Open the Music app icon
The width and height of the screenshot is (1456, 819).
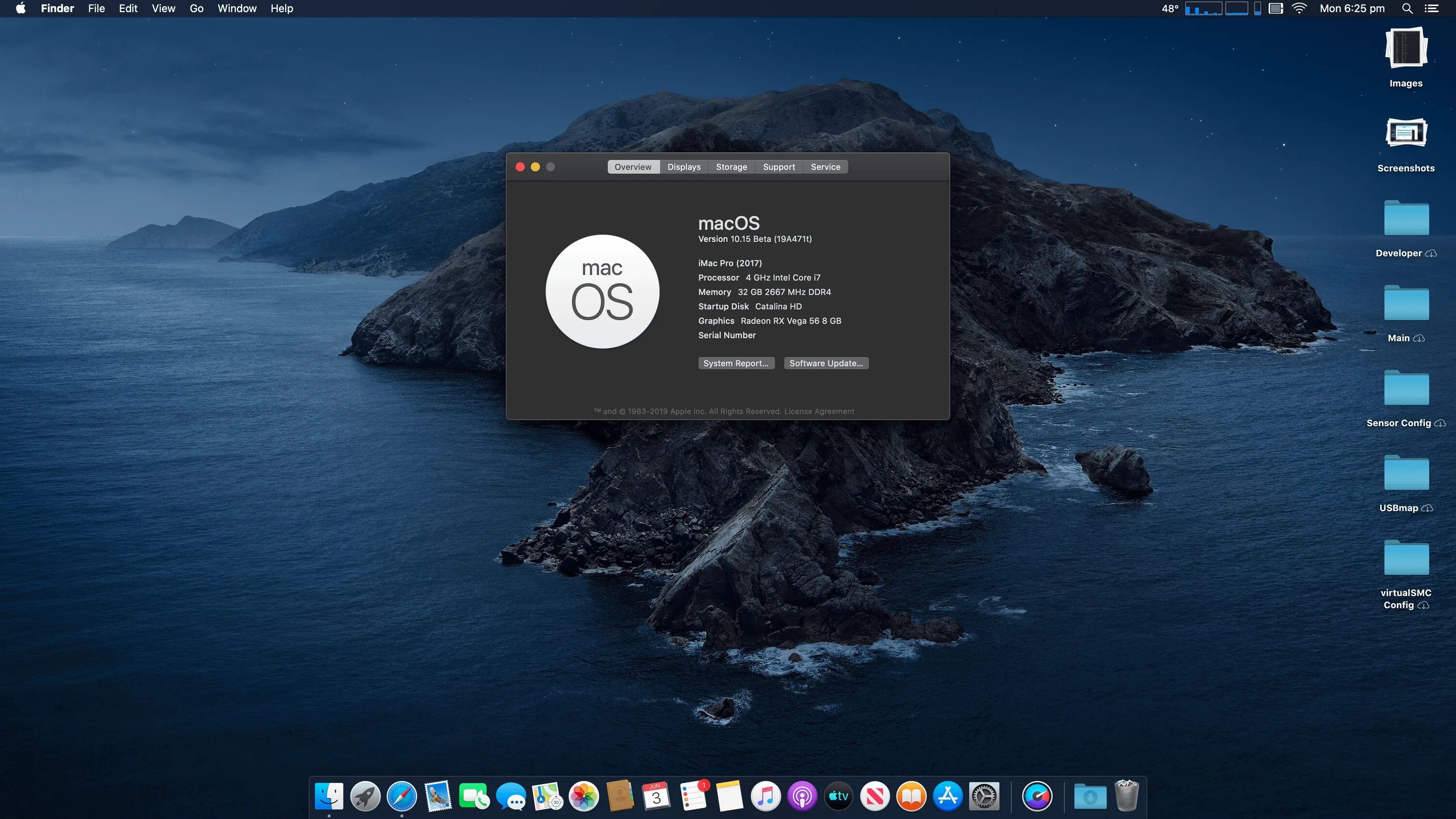point(765,796)
